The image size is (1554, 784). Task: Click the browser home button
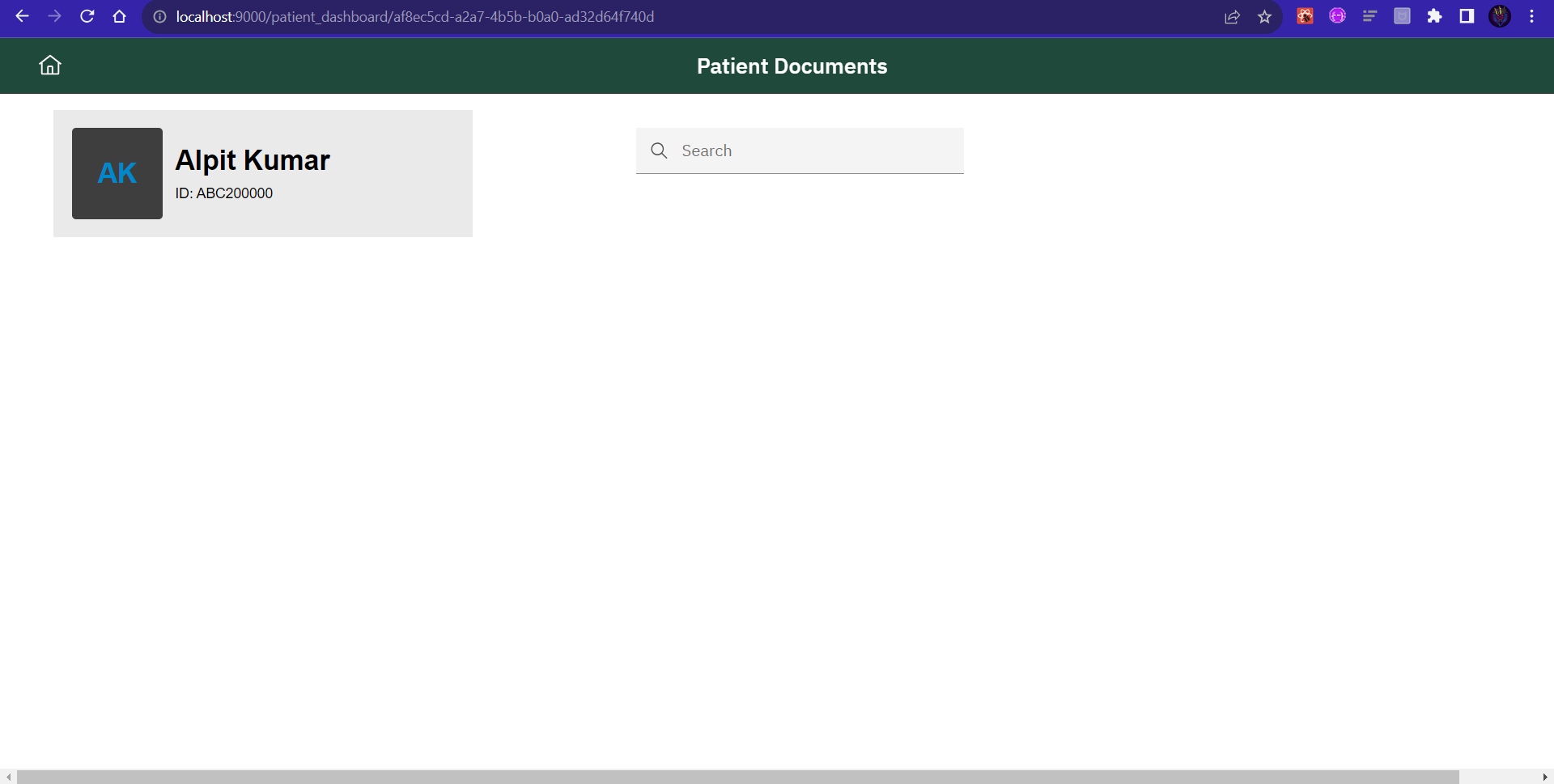[x=119, y=16]
